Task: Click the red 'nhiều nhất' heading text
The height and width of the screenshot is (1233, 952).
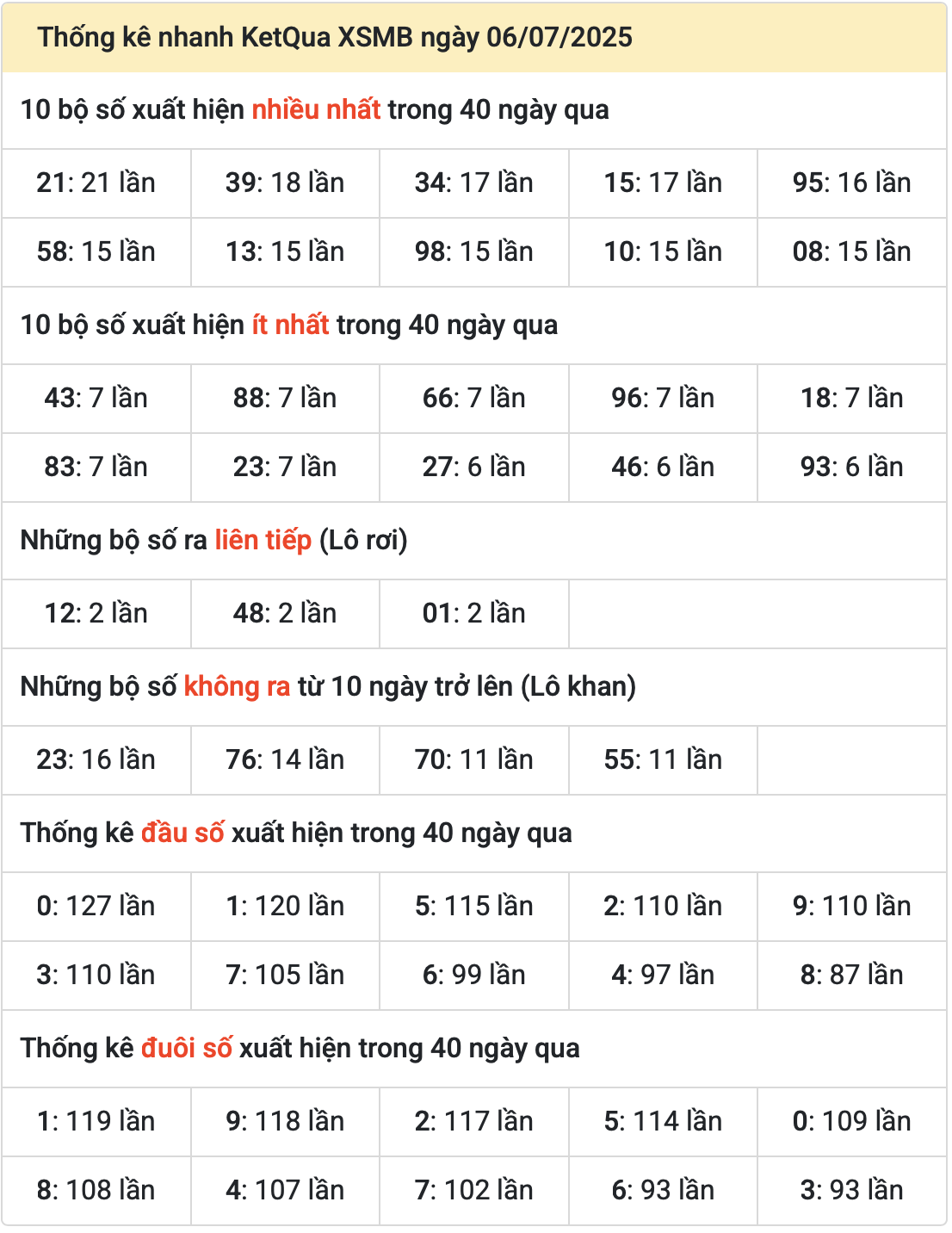Action: (316, 110)
